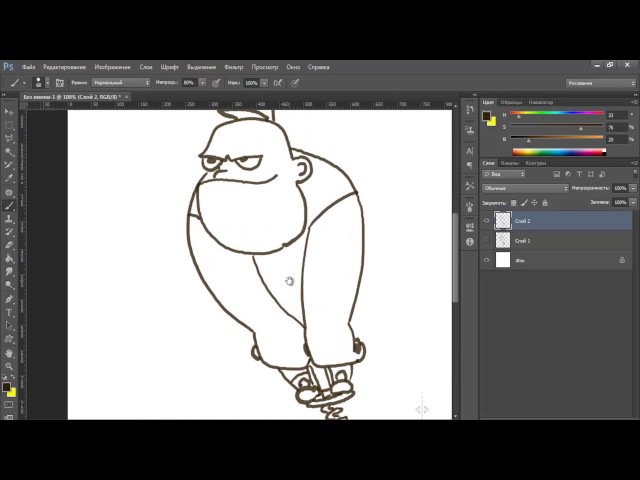Open the Фильтр menu
640x480 pixels.
pos(233,67)
